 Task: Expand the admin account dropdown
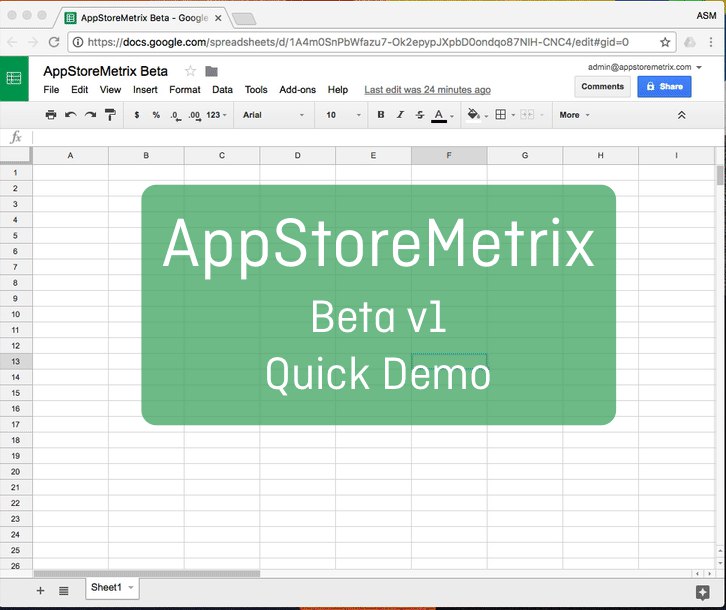click(699, 67)
